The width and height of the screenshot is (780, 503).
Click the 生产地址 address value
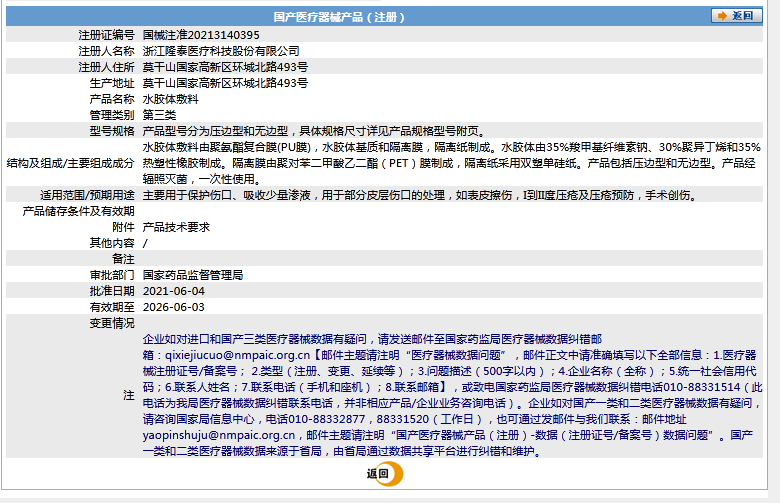[225, 83]
